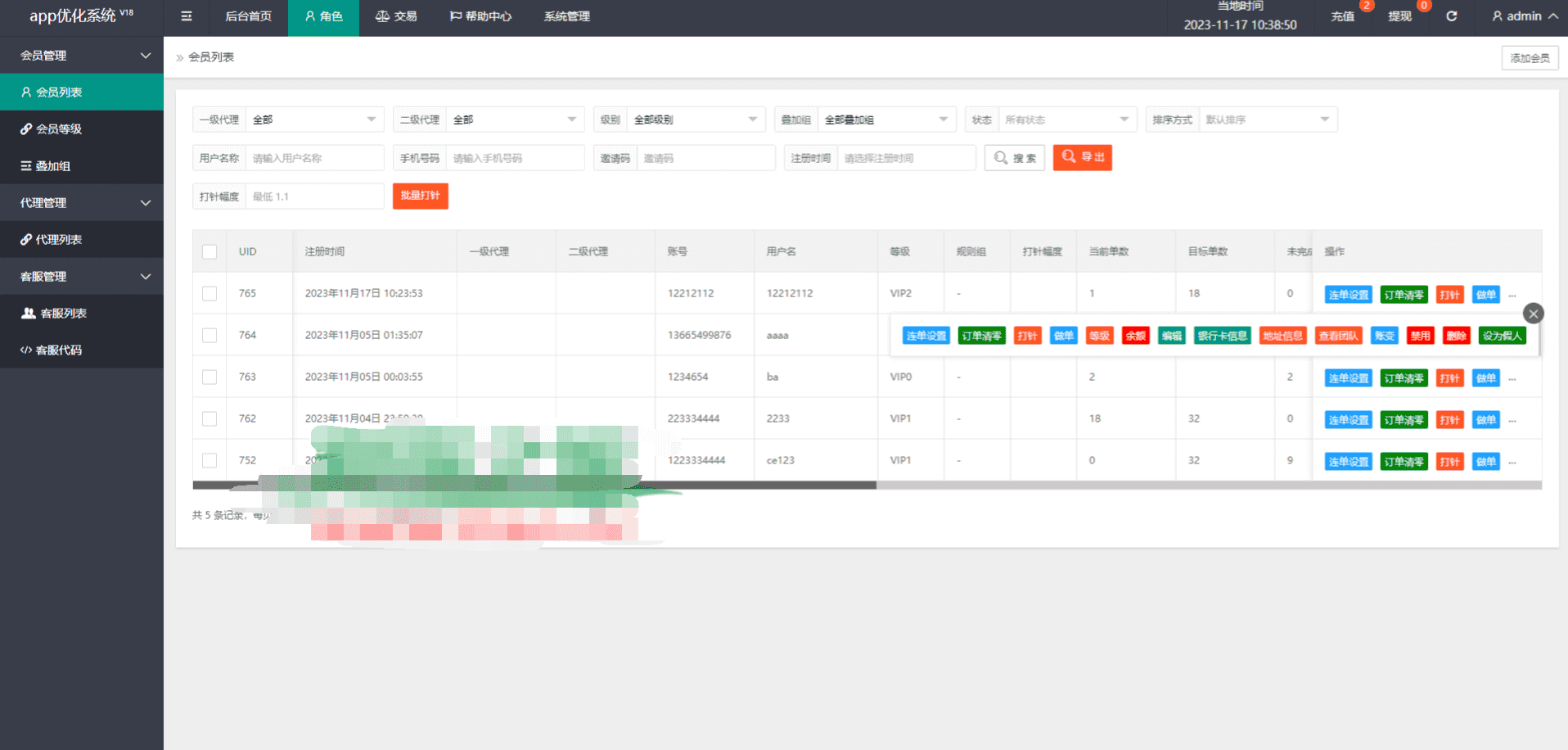Screen dimensions: 1568x750
Task: Open the 系统管理 top menu
Action: point(566,16)
